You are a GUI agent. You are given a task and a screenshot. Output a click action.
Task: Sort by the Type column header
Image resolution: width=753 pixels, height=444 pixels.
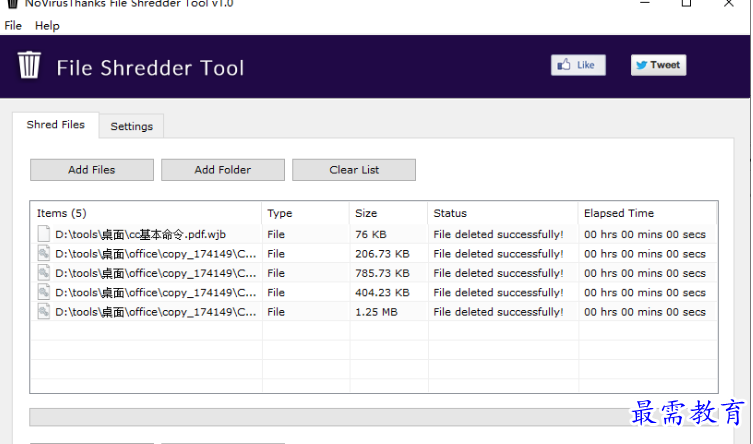pyautogui.click(x=305, y=213)
